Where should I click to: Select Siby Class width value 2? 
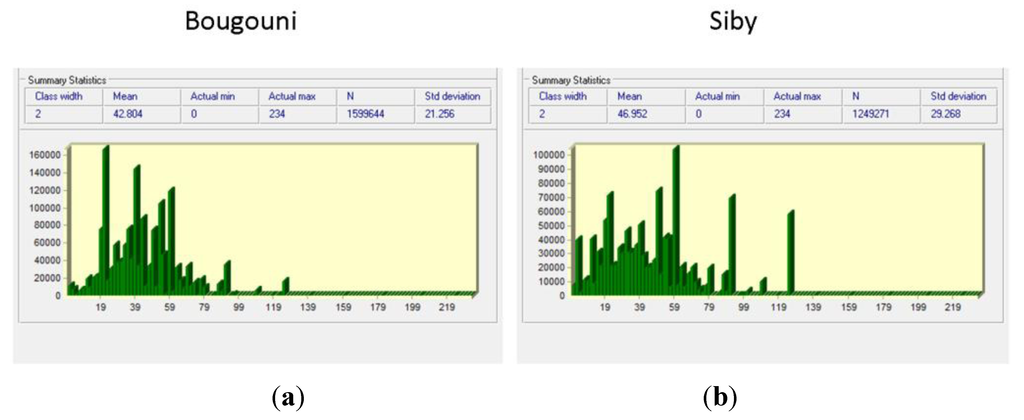543,115
